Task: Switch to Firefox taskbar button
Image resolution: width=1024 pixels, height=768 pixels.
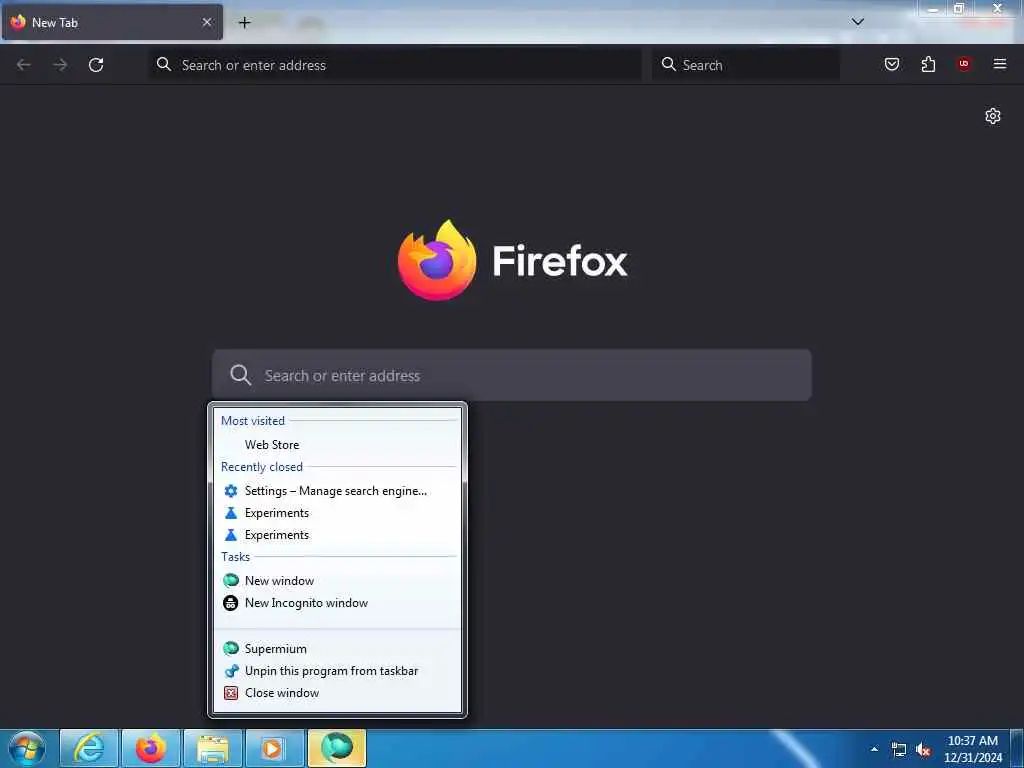Action: point(151,748)
